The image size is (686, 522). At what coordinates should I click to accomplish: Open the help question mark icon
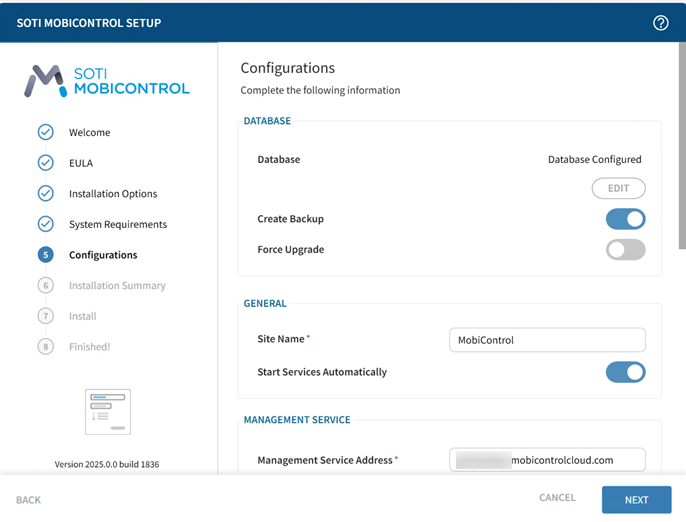pos(660,23)
